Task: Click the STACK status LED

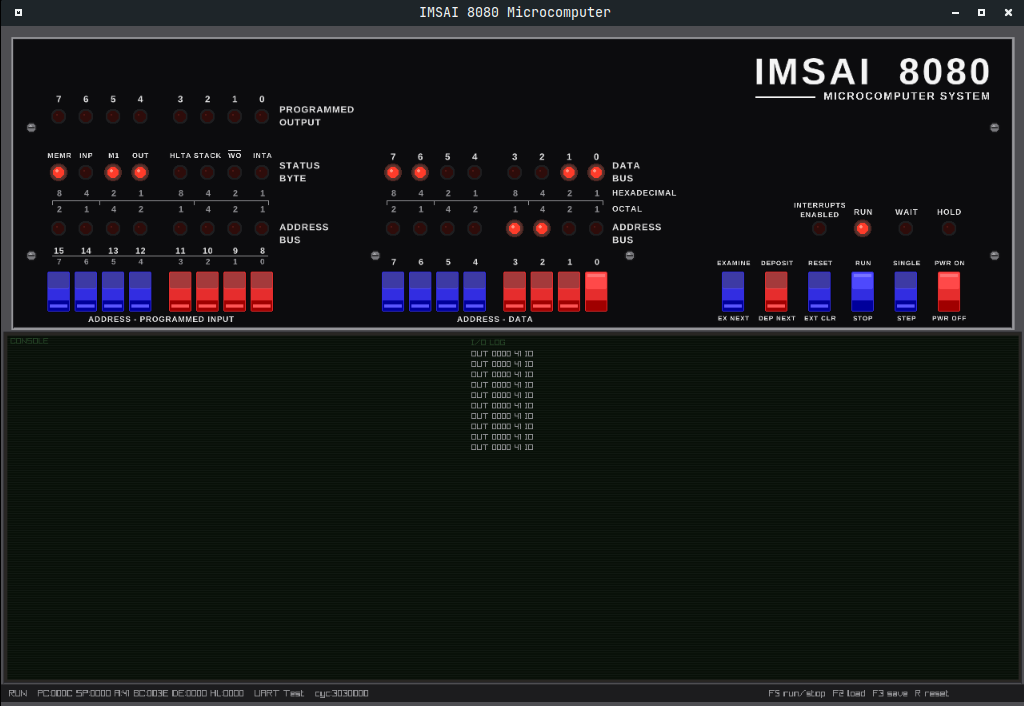Action: click(208, 172)
